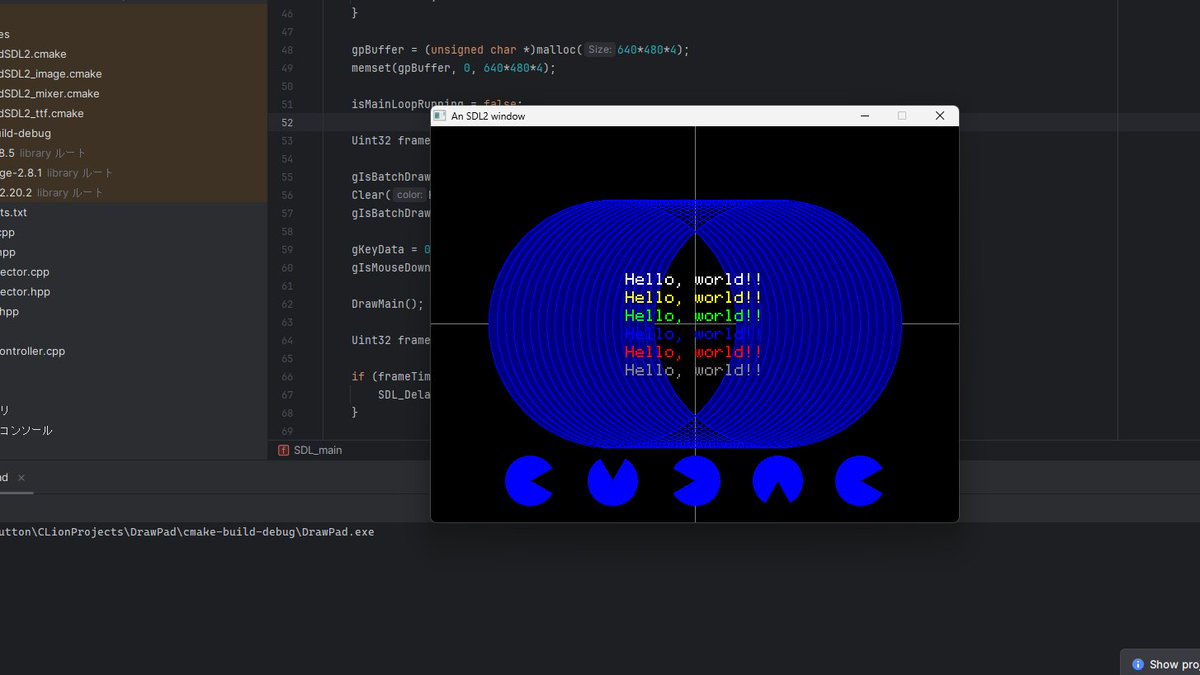Image resolution: width=1200 pixels, height=675 pixels.
Task: Minimize the An SDL2 window
Action: tap(864, 116)
